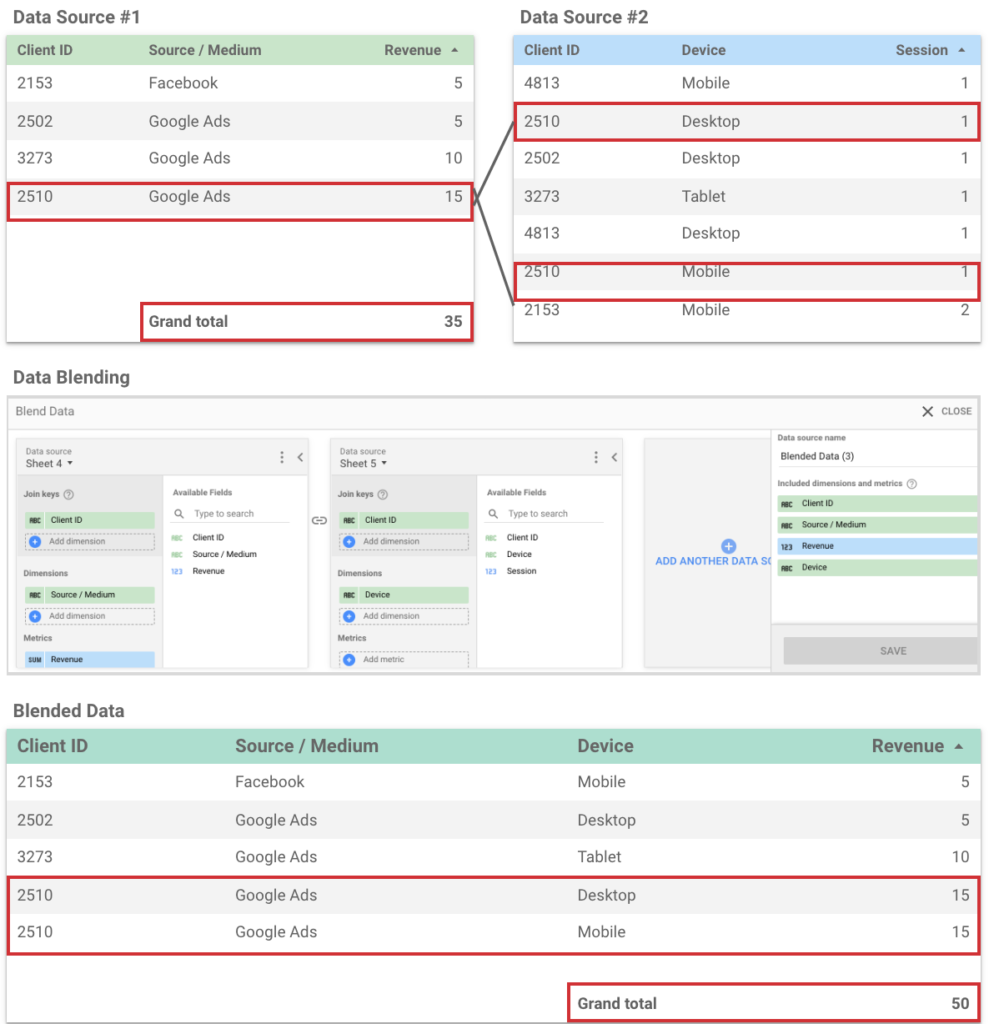Viewport: 994px width, 1024px height.
Task: Open the three-dot menu for Sheet 5
Action: click(596, 457)
